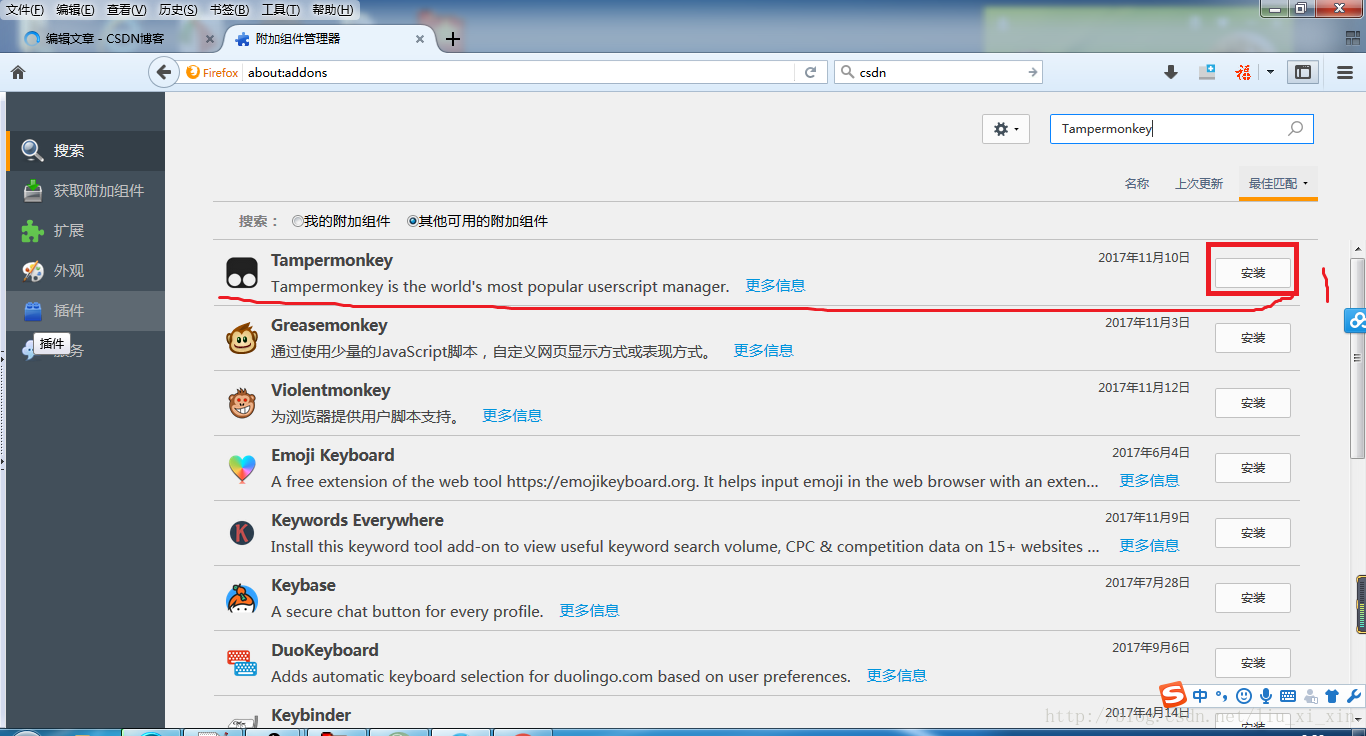Viewport: 1366px width, 736px height.
Task: Open More Info link for Tampermonkey
Action: coord(775,286)
